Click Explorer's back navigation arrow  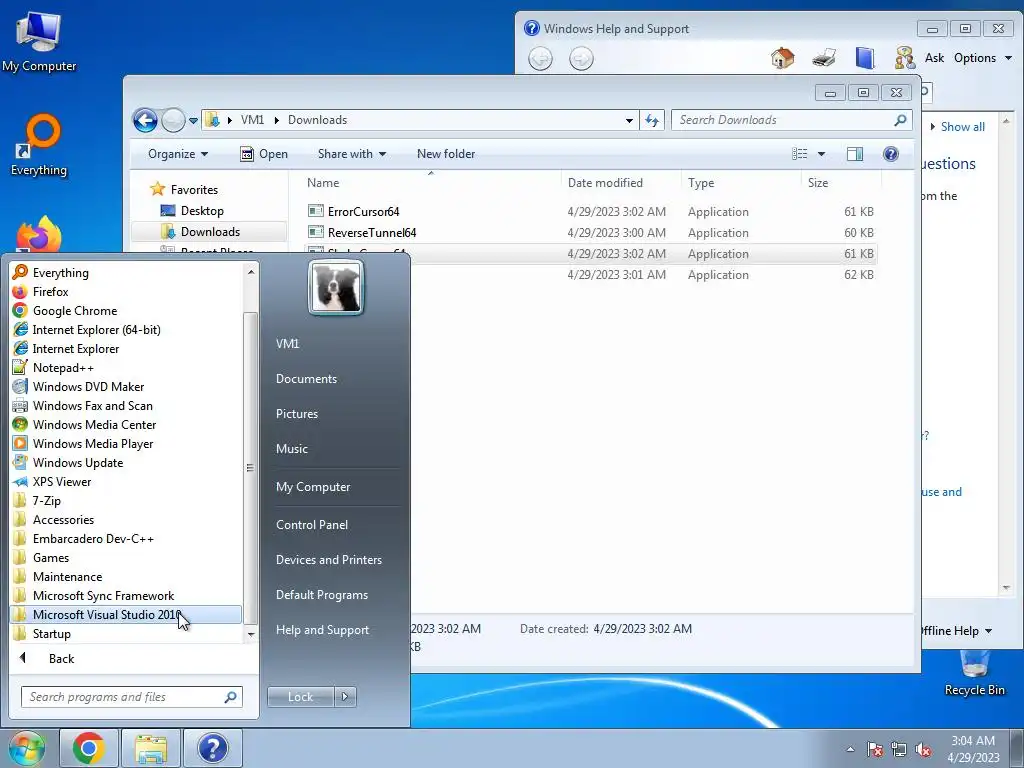(145, 120)
